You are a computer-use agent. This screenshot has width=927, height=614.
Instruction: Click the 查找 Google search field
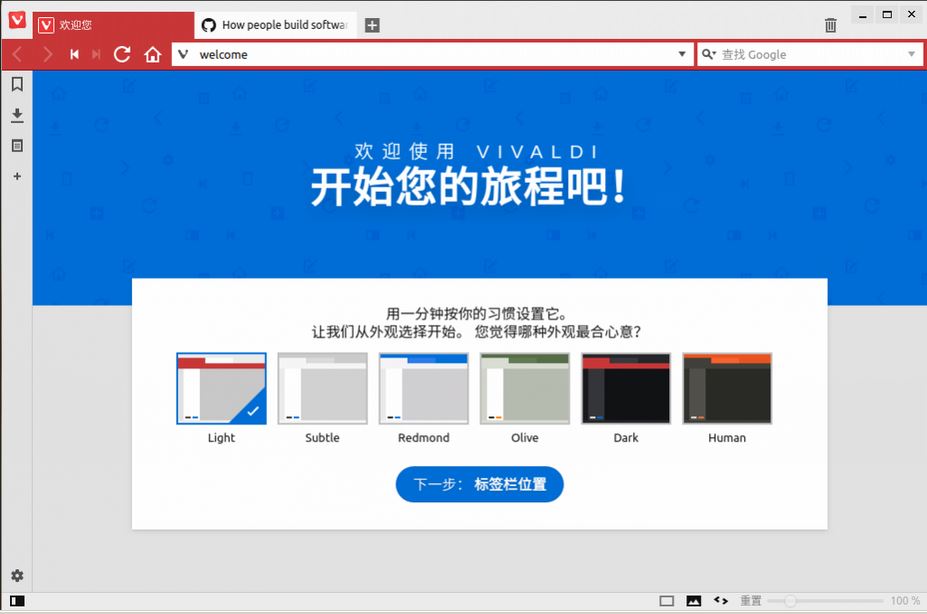(811, 54)
